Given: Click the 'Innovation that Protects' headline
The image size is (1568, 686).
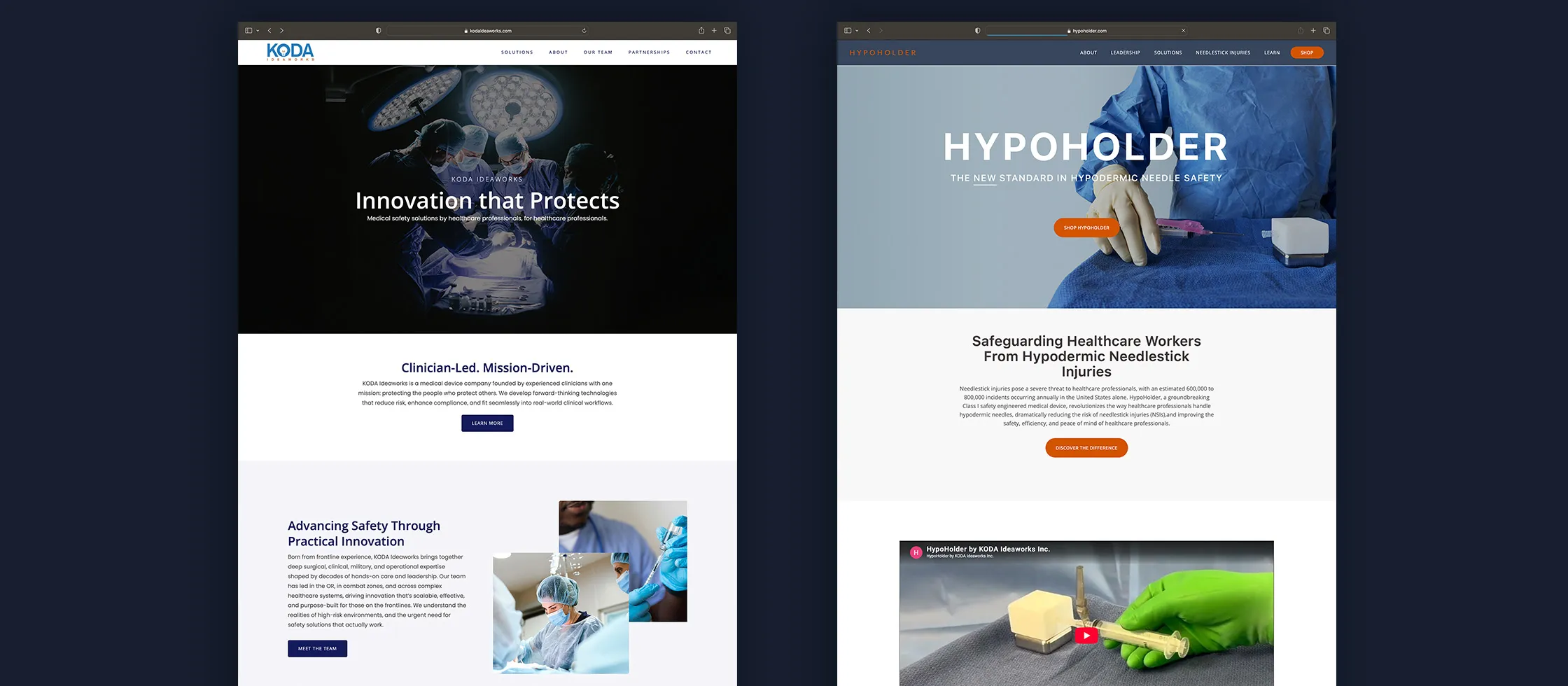Looking at the screenshot, I should tap(487, 201).
